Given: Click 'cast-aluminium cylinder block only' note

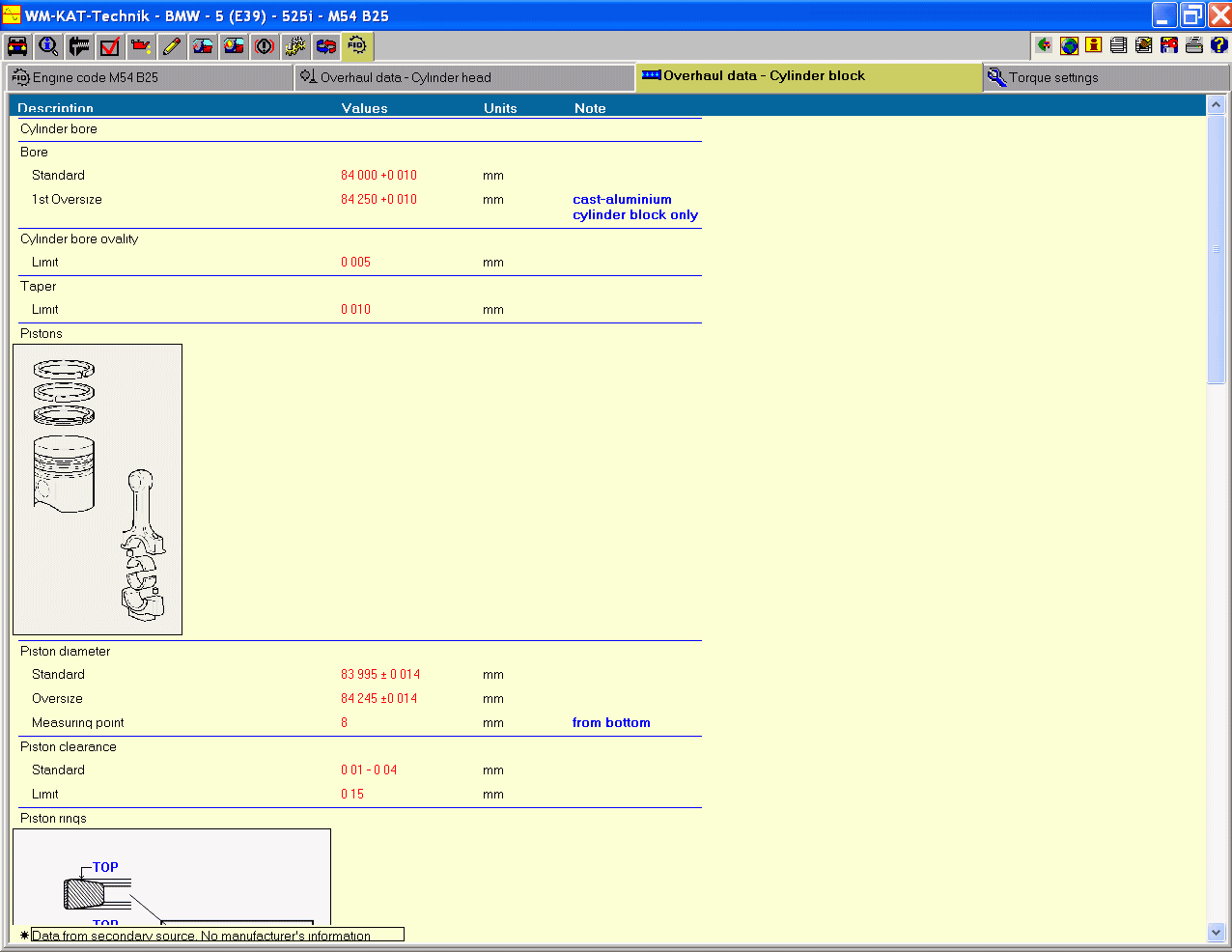Looking at the screenshot, I should 635,207.
